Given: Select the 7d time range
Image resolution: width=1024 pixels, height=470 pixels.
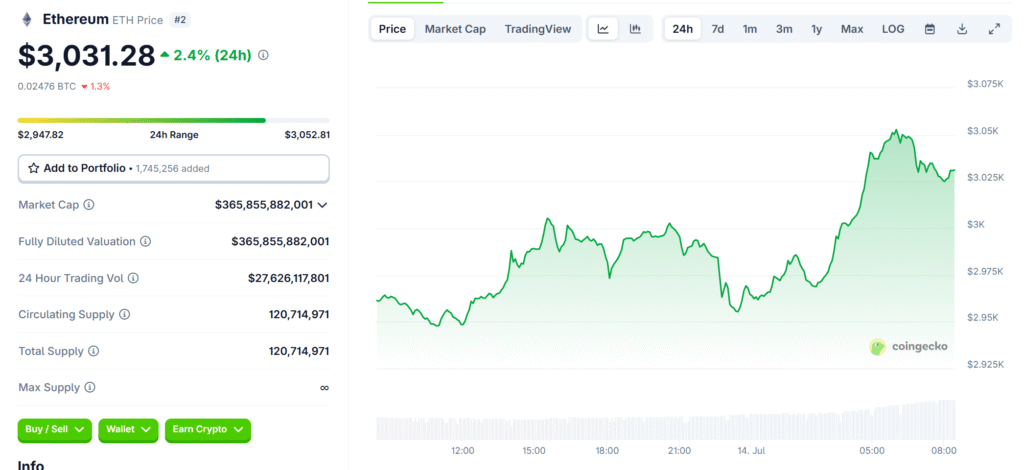Looking at the screenshot, I should point(718,29).
